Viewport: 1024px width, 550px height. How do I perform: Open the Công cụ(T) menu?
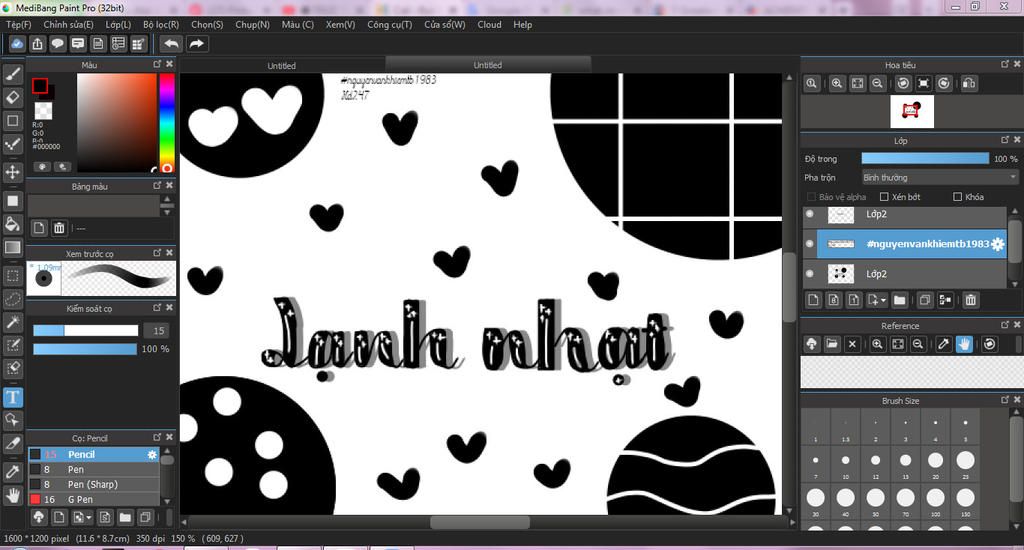389,24
